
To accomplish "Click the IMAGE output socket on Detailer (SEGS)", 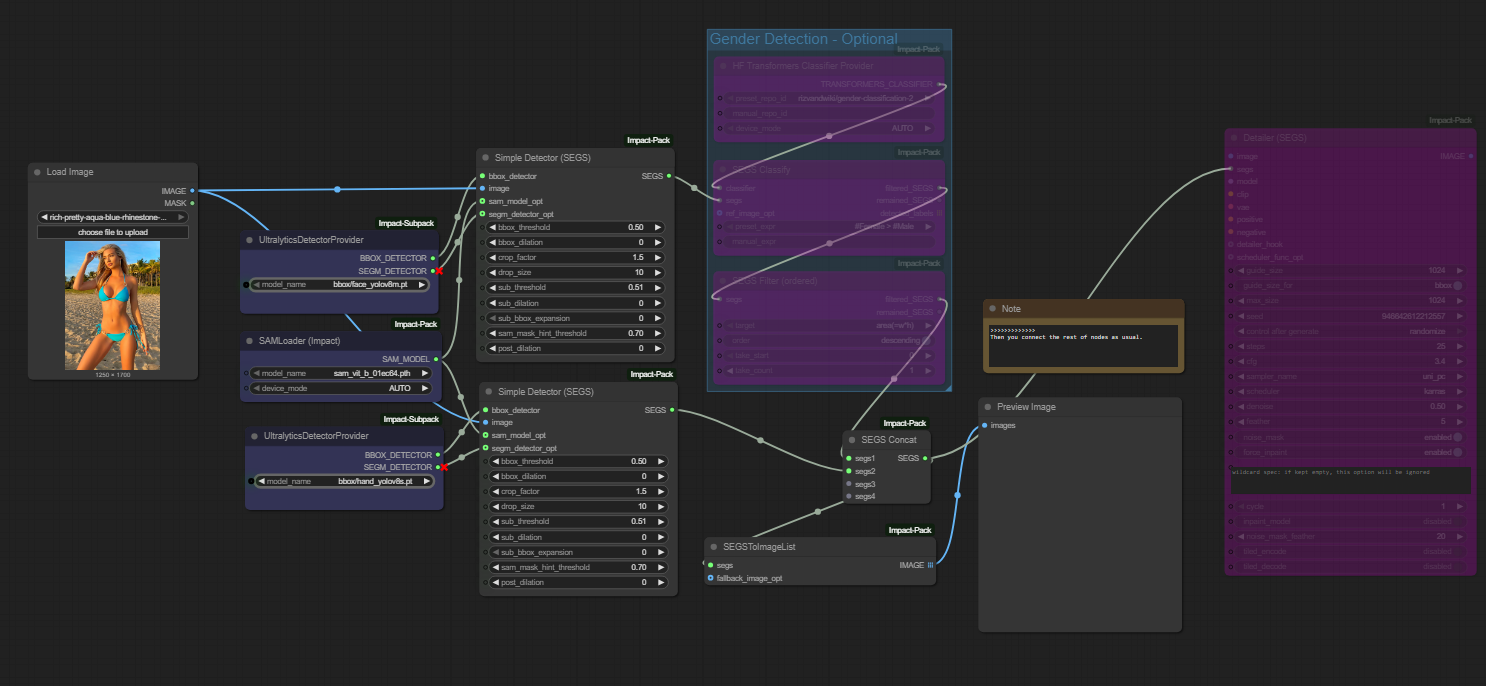I will click(1469, 156).
